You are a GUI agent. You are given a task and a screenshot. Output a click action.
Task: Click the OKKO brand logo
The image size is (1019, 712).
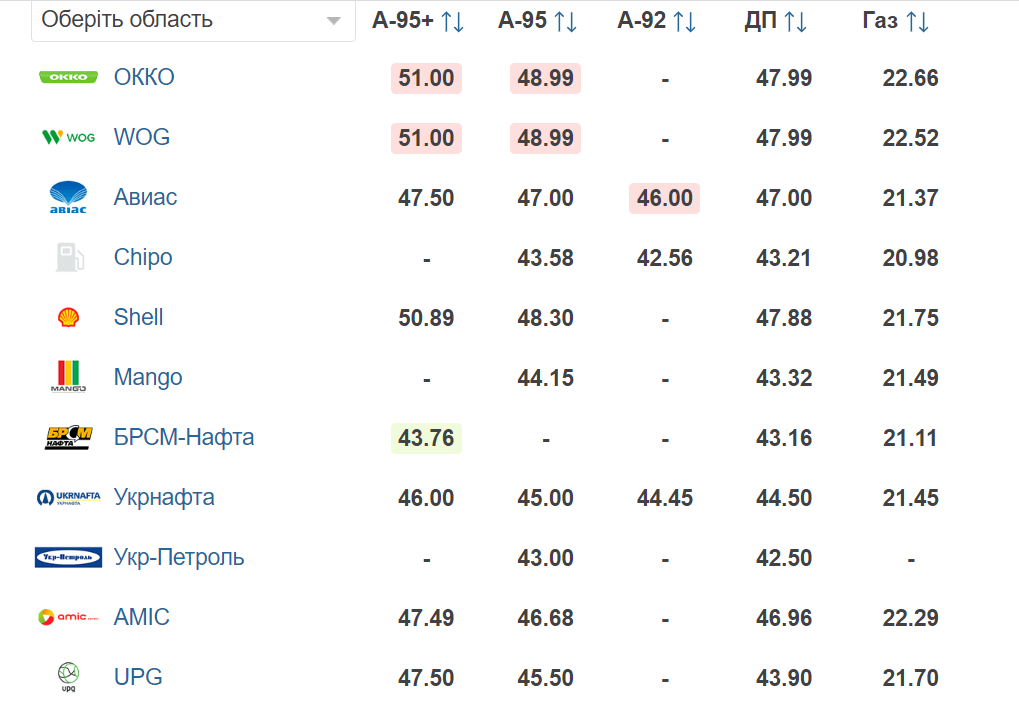(68, 77)
